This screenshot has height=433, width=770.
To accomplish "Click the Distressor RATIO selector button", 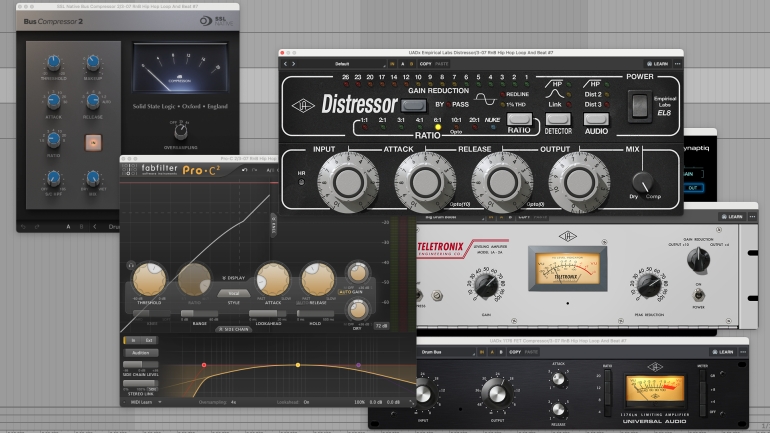I will click(x=519, y=119).
